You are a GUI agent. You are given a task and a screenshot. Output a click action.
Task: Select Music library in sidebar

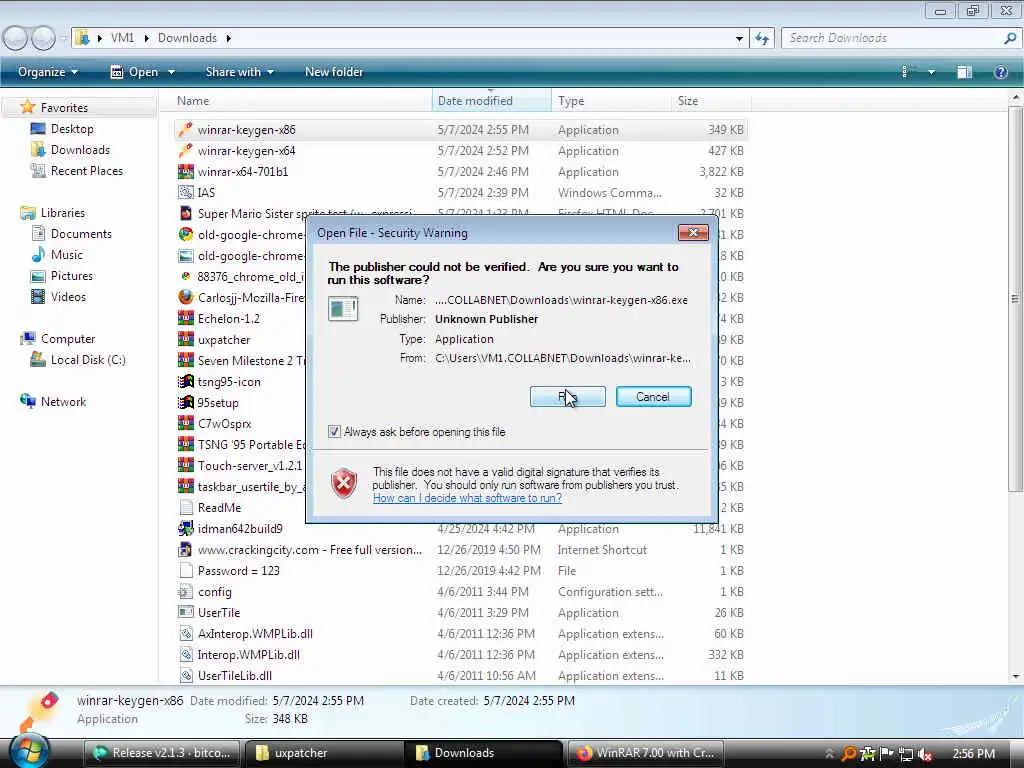(57, 255)
